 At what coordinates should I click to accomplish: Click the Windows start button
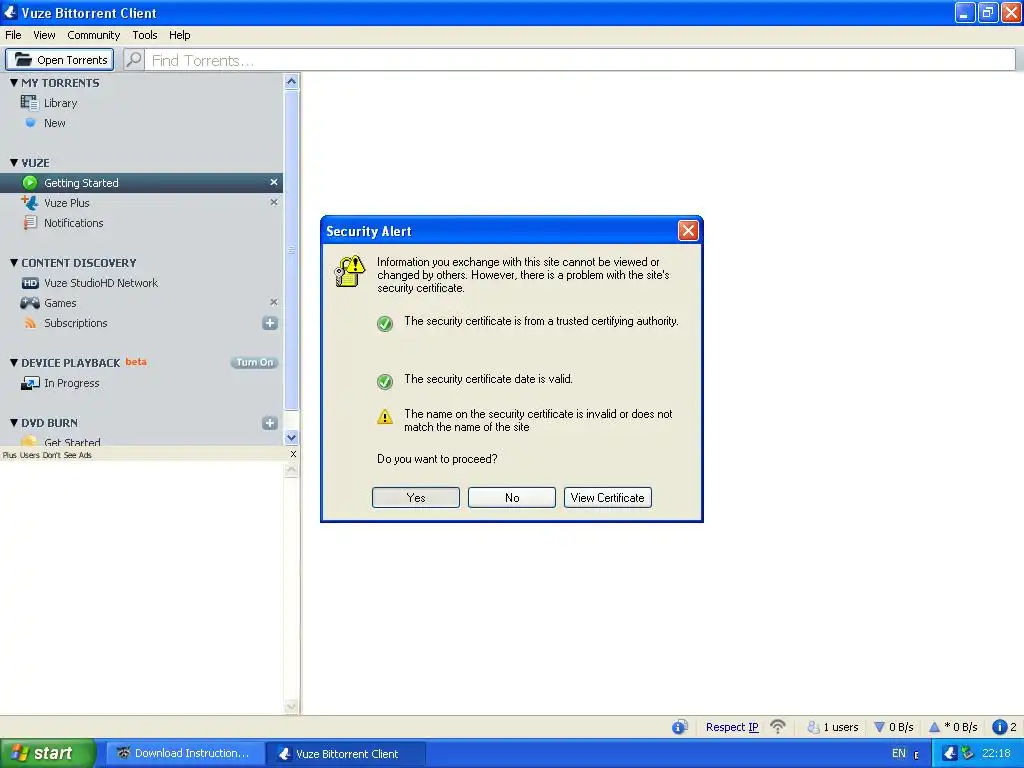coord(47,753)
